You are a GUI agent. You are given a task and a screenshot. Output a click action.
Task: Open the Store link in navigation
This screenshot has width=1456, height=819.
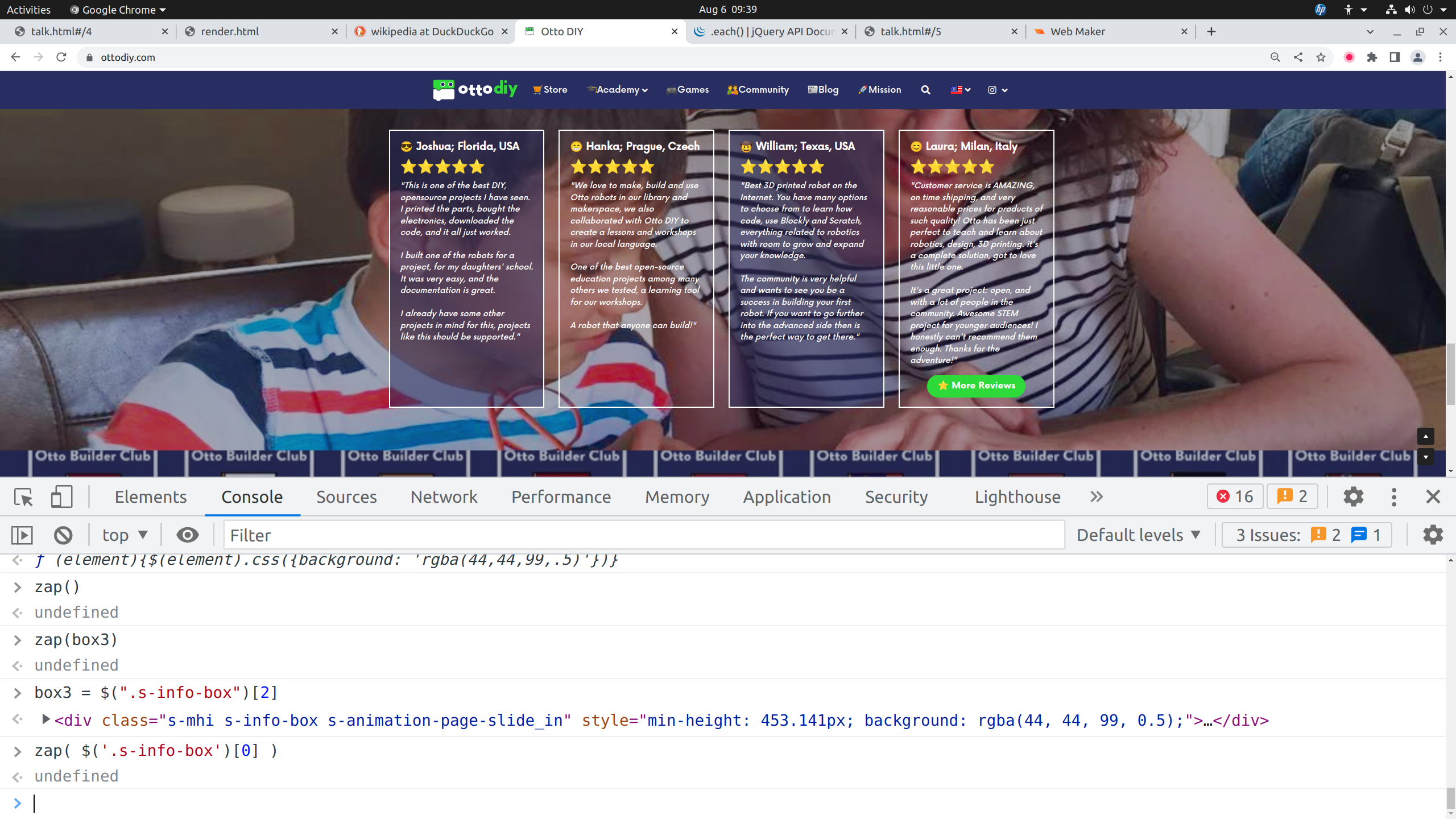[x=550, y=90]
